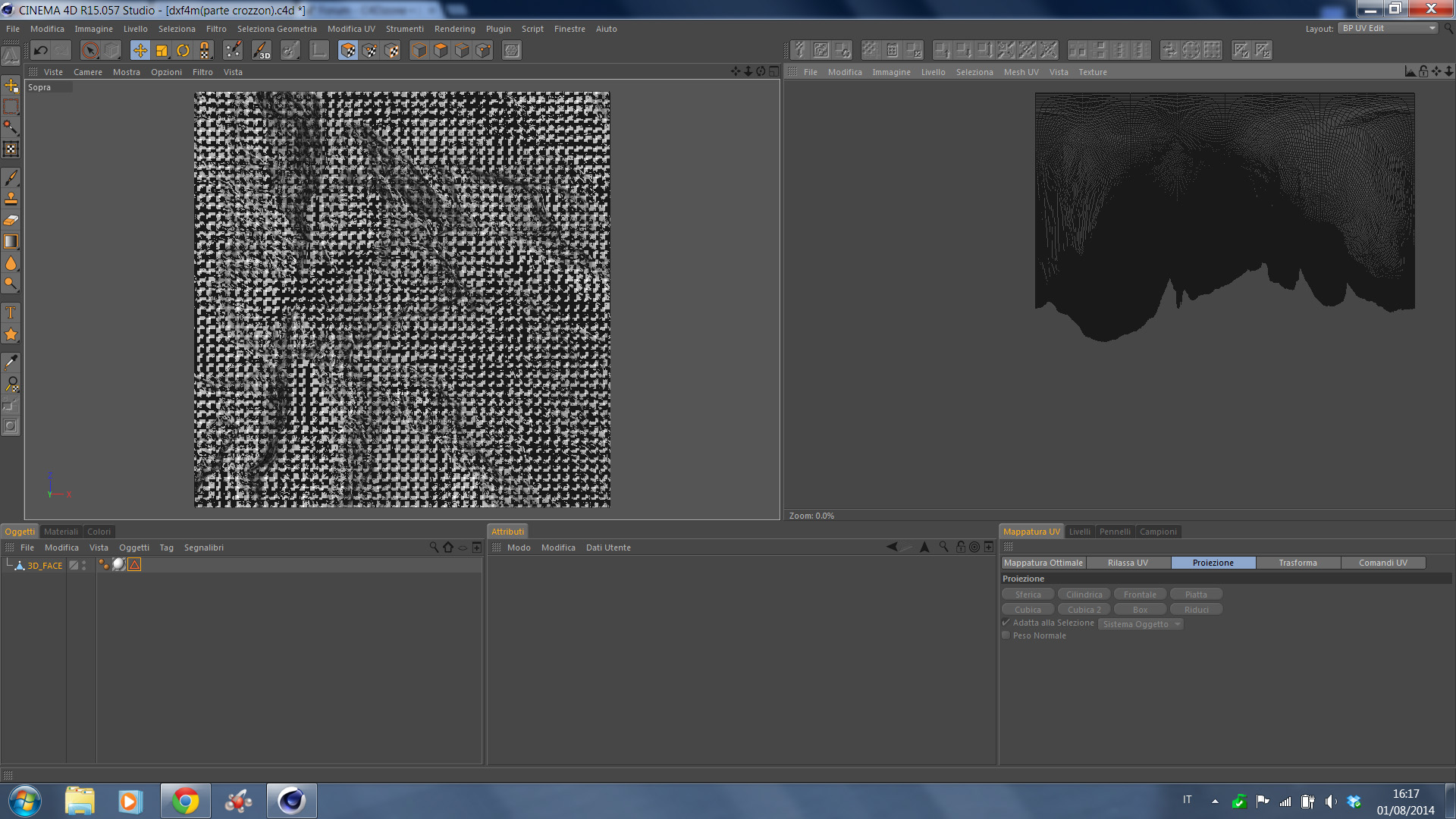Screen dimensions: 1456x819
Task: Select the Text tool
Action: click(11, 312)
